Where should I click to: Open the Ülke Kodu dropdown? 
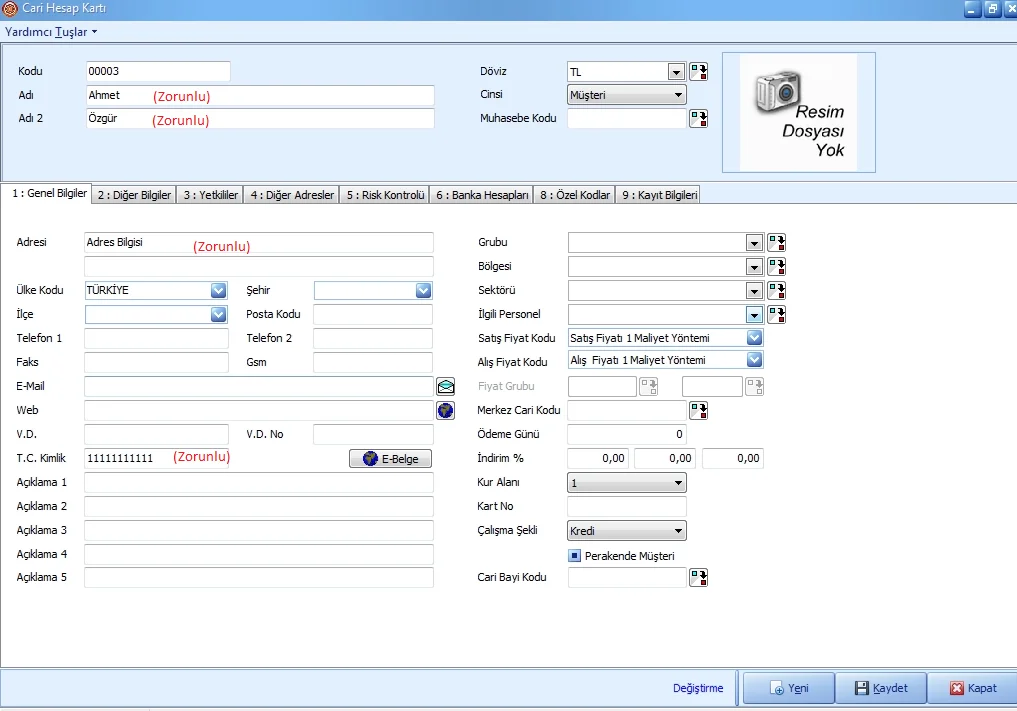coord(218,291)
